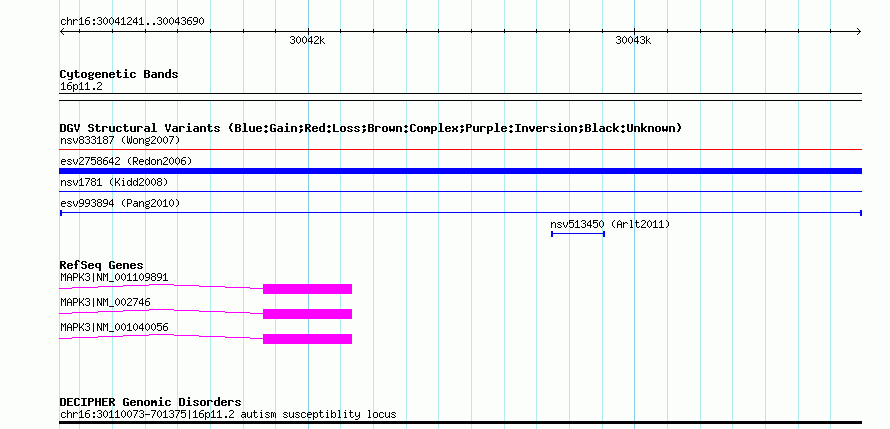The image size is (890, 429).
Task: Select the Cytogenetic Bands track heading
Action: tap(119, 74)
